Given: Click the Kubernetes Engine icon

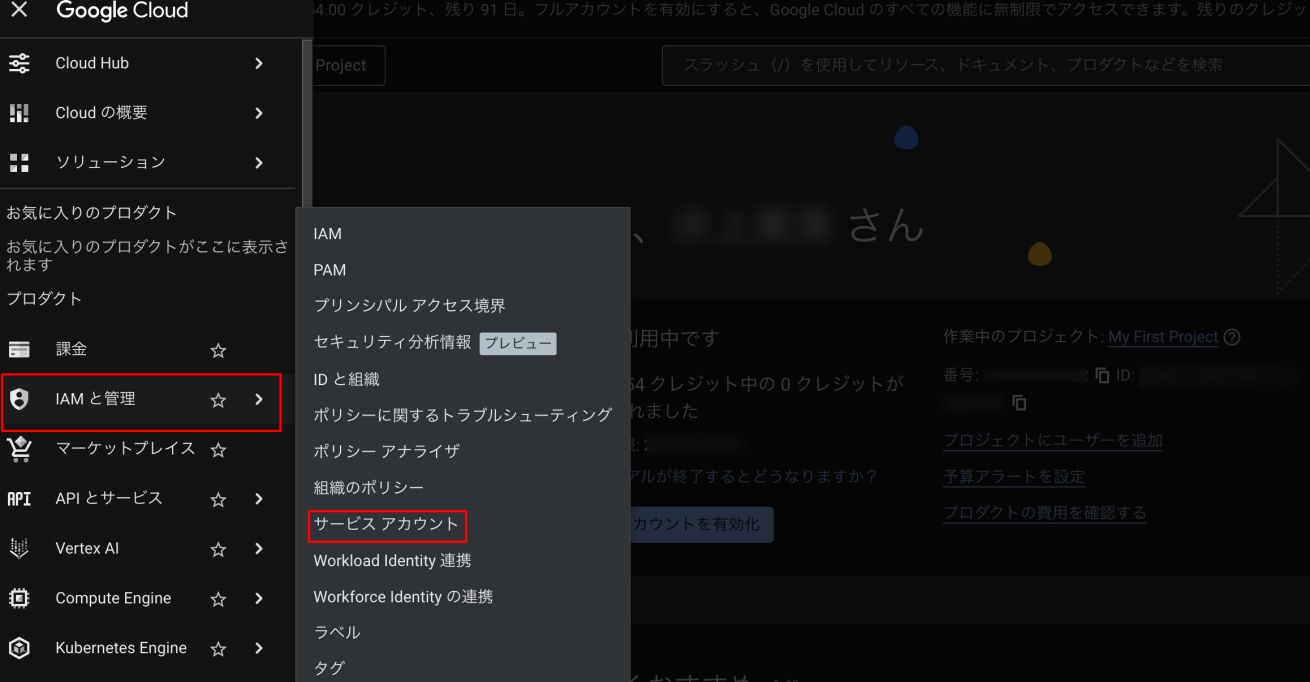Looking at the screenshot, I should click(x=19, y=648).
